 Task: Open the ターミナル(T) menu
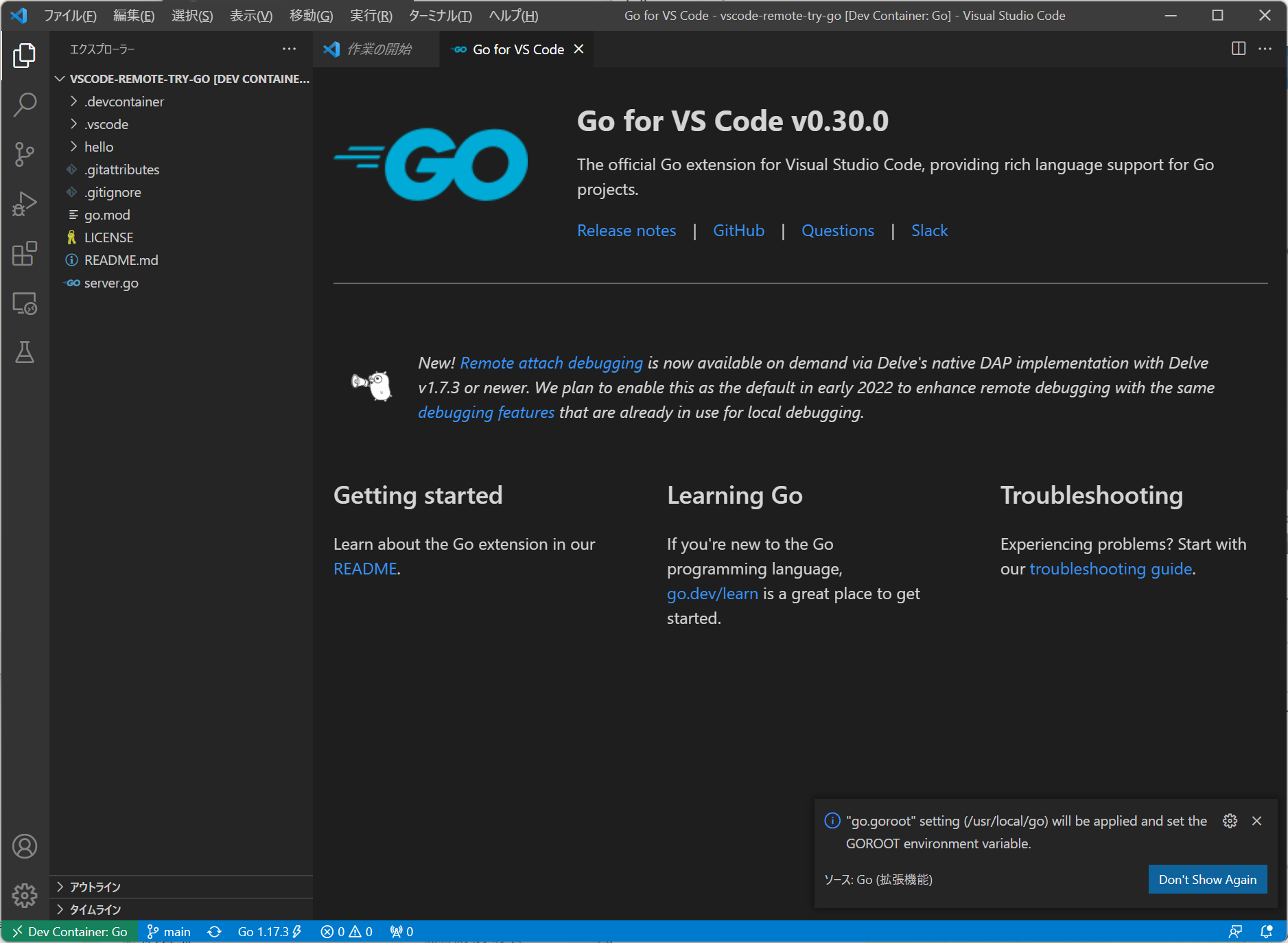point(440,16)
